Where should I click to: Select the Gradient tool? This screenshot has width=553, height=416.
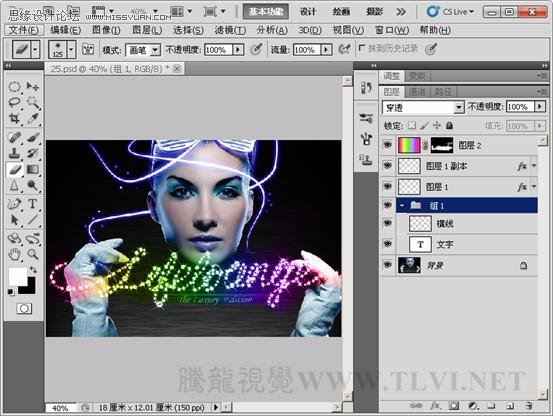click(x=33, y=170)
